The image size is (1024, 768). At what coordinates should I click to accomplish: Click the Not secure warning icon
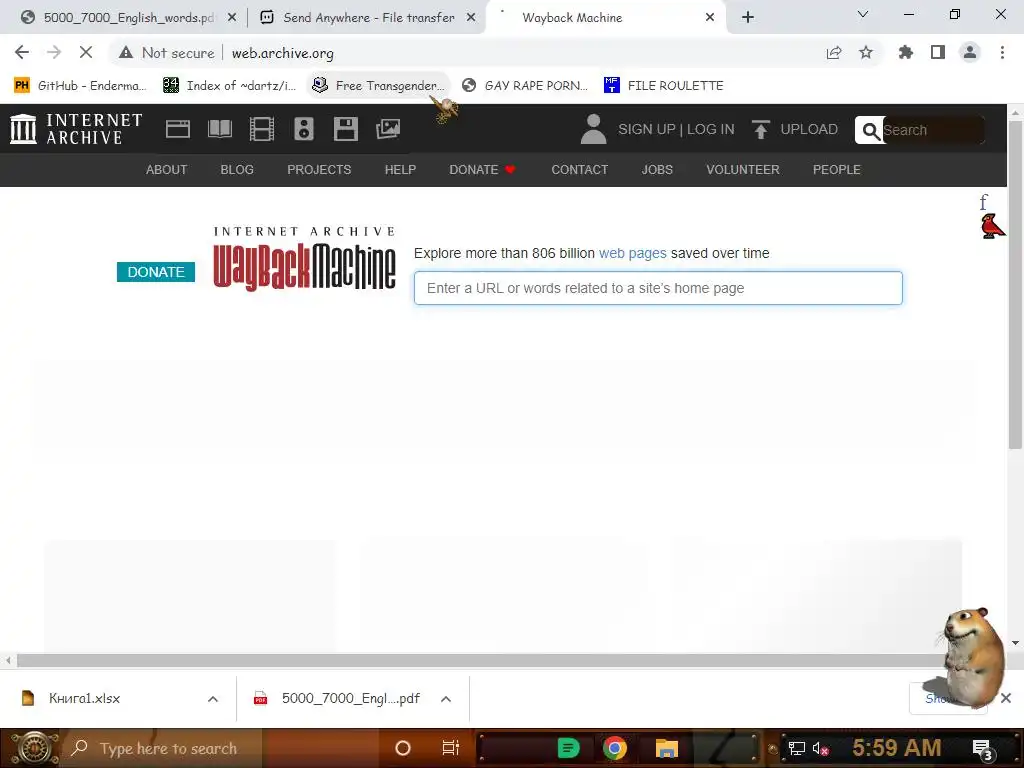(126, 53)
